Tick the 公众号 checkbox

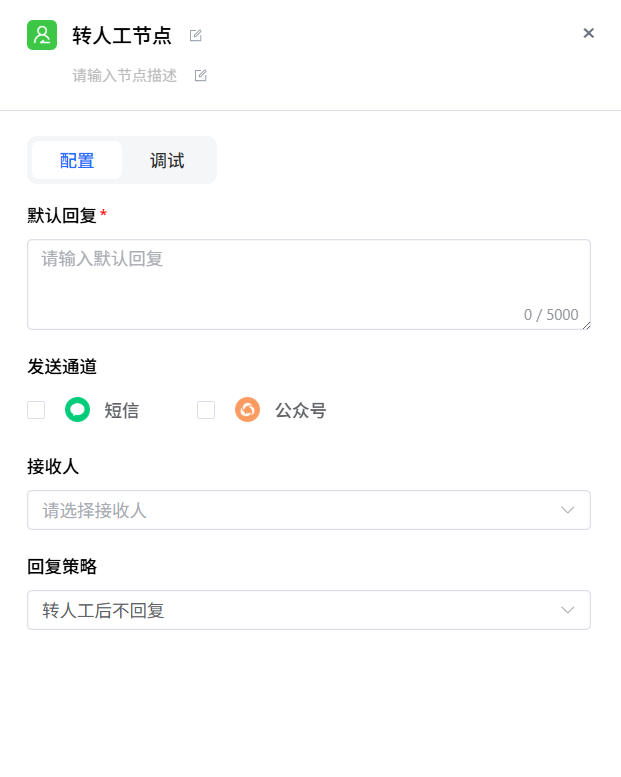(206, 410)
